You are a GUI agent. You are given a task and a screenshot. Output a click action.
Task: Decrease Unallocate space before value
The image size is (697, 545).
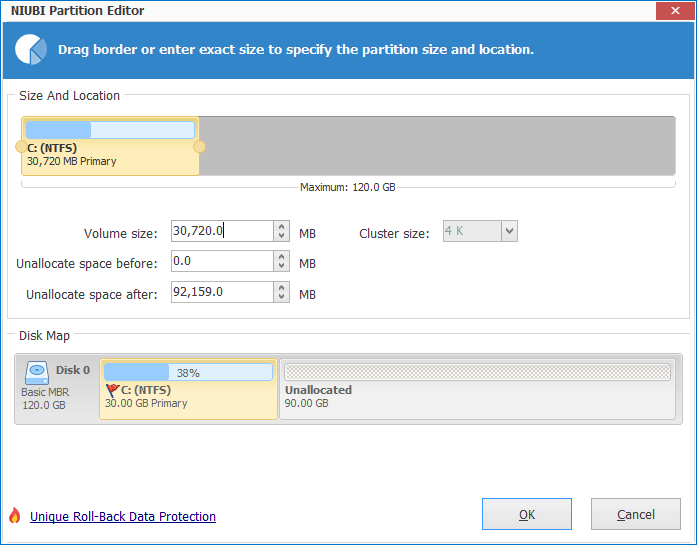[281, 266]
